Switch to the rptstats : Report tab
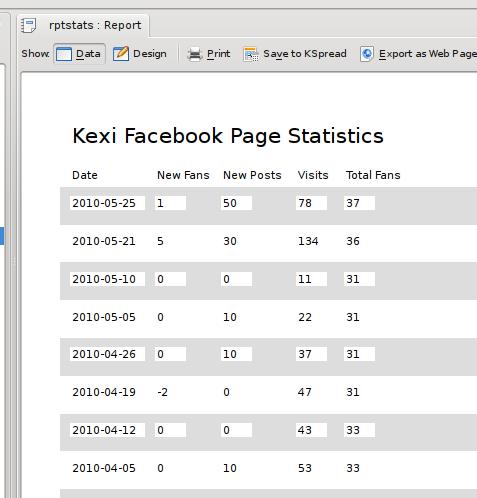The image size is (477, 498). point(83,25)
